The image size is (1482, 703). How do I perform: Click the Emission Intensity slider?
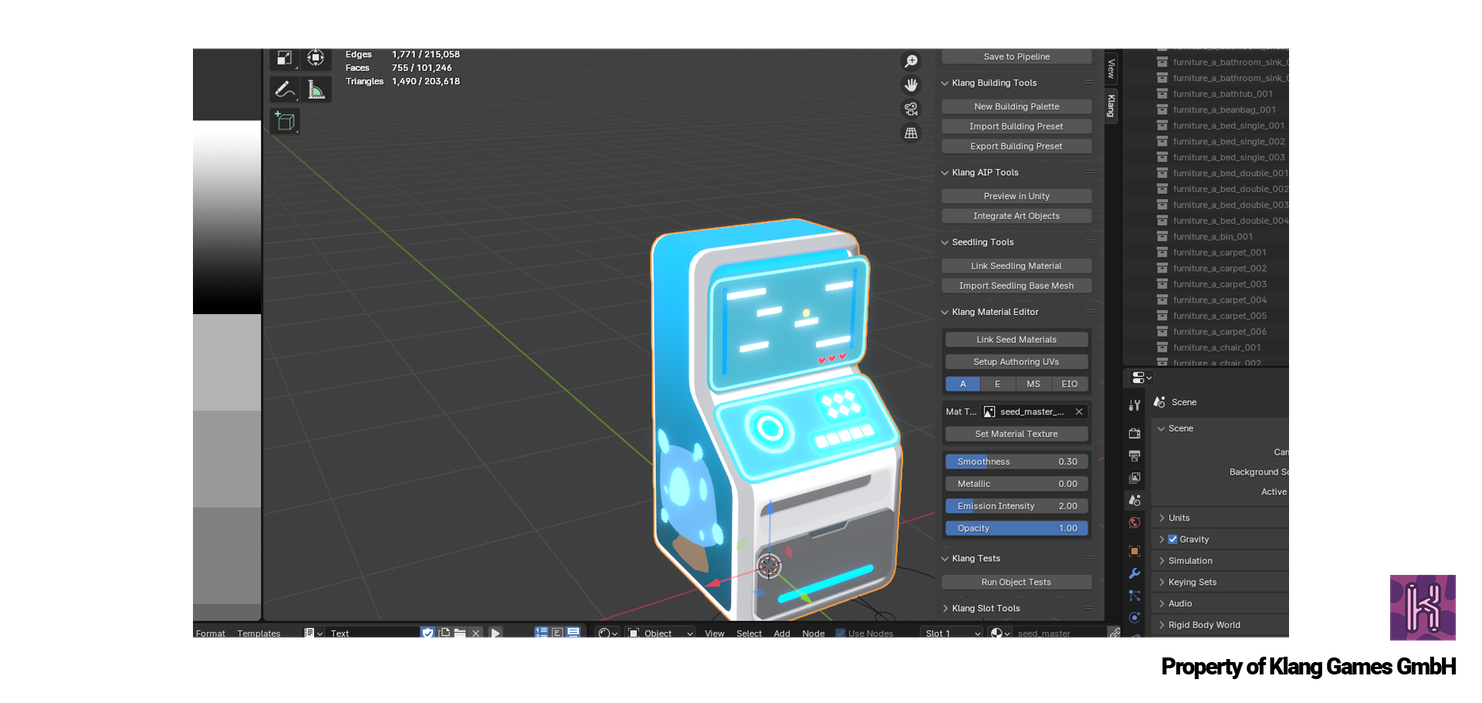pos(1016,506)
